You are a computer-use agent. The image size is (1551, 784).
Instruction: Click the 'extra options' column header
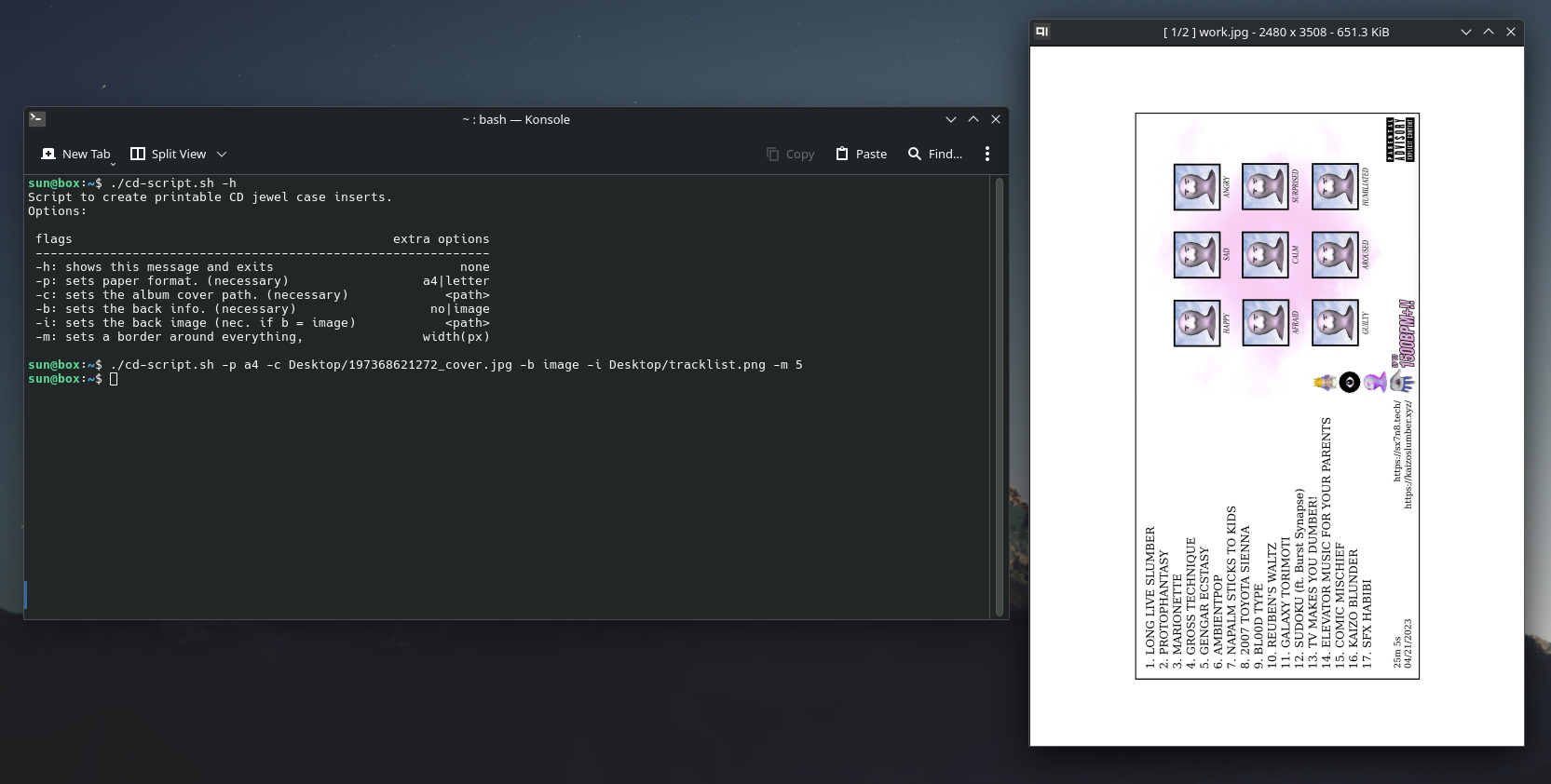441,239
